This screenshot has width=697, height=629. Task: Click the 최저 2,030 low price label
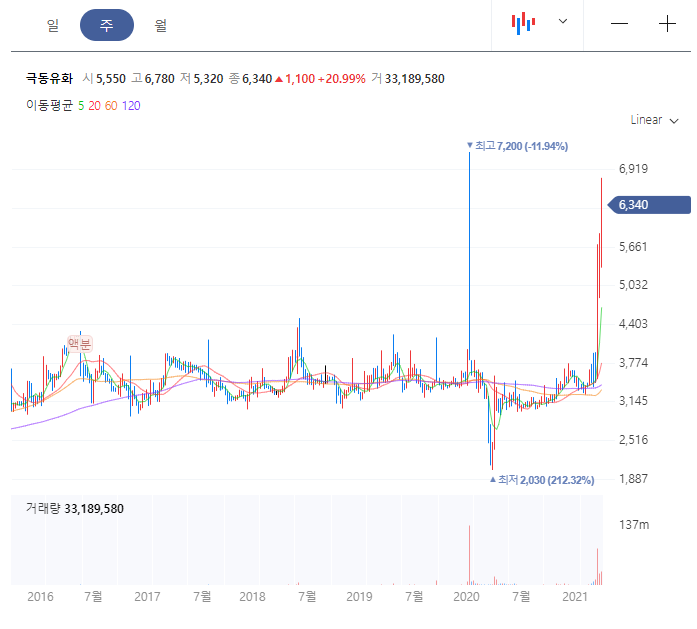coord(542,480)
